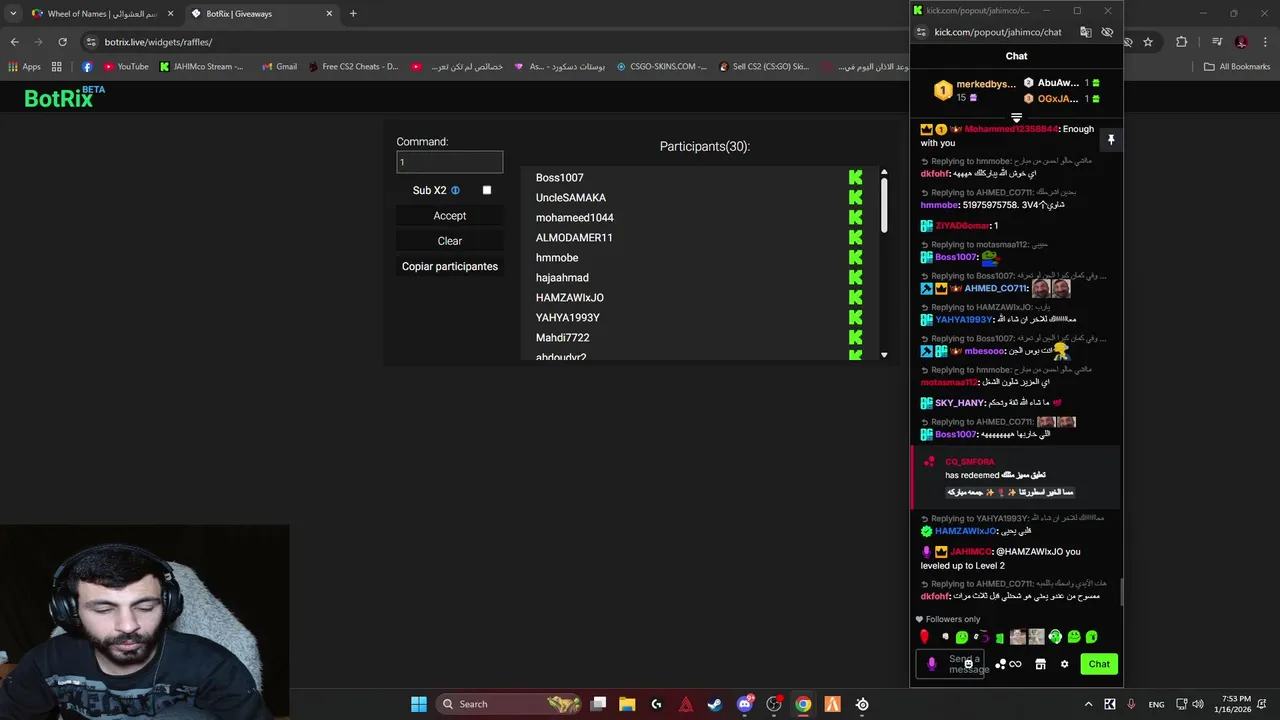The width and height of the screenshot is (1280, 720).
Task: Click participants list scroll-down arrow
Action: (x=884, y=355)
